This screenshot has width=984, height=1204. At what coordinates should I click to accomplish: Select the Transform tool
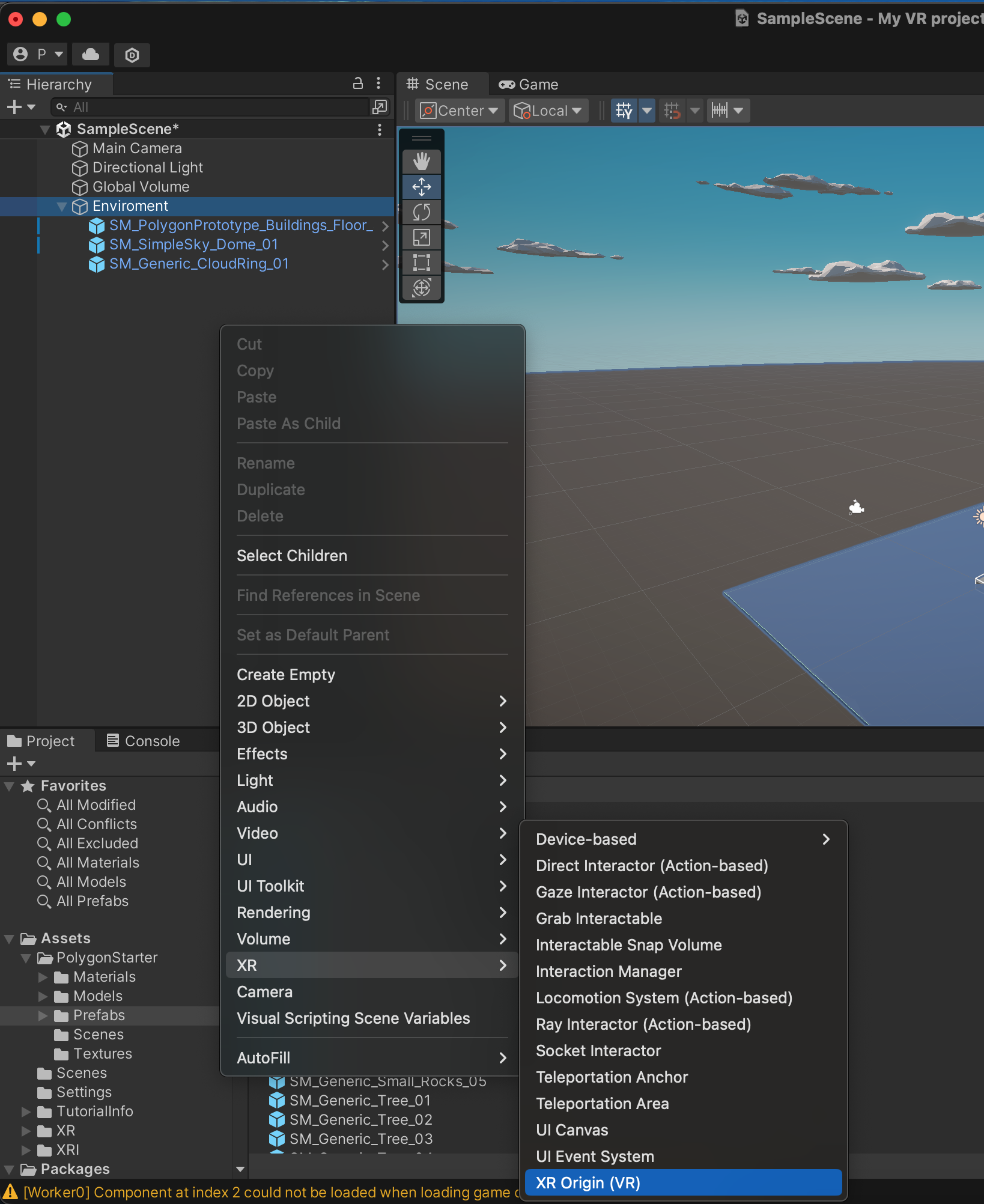pos(422,288)
